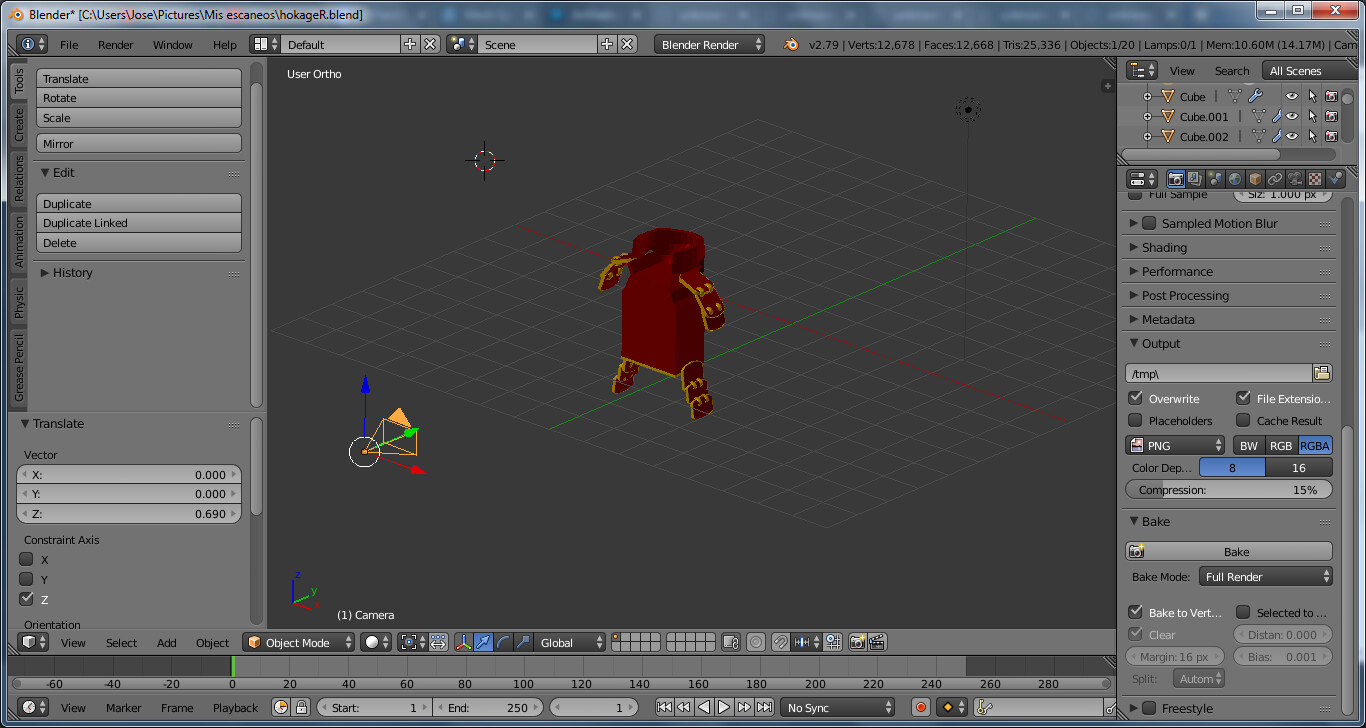Add a new screen layout with plus button
Viewport: 1366px width, 728px height.
pos(410,44)
